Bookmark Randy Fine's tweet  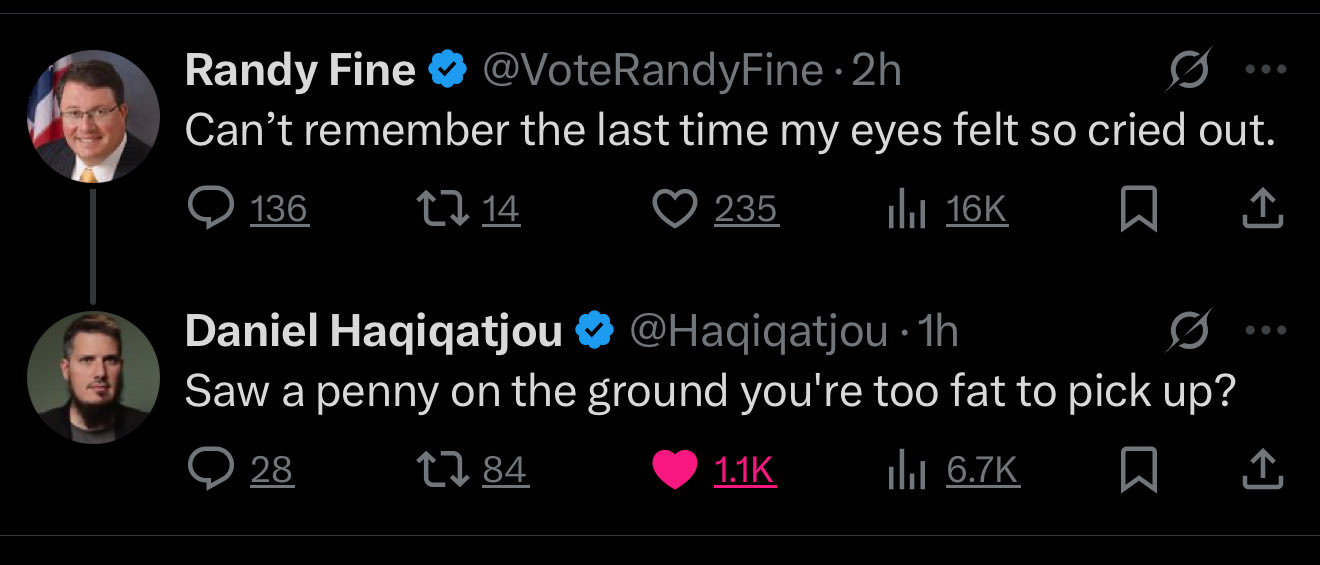click(x=1137, y=209)
